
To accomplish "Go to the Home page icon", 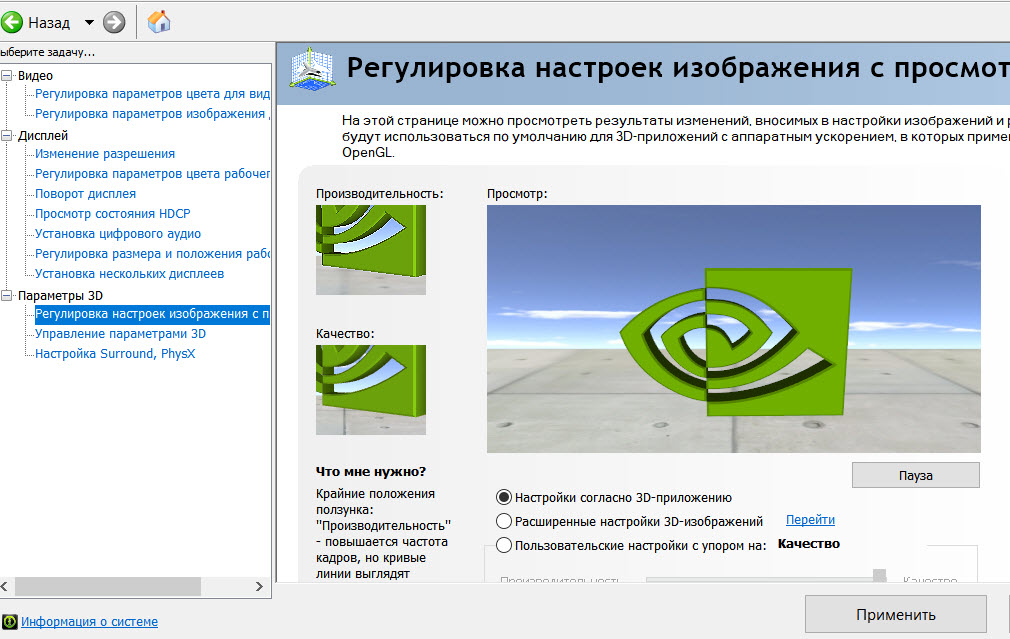I will pos(158,22).
